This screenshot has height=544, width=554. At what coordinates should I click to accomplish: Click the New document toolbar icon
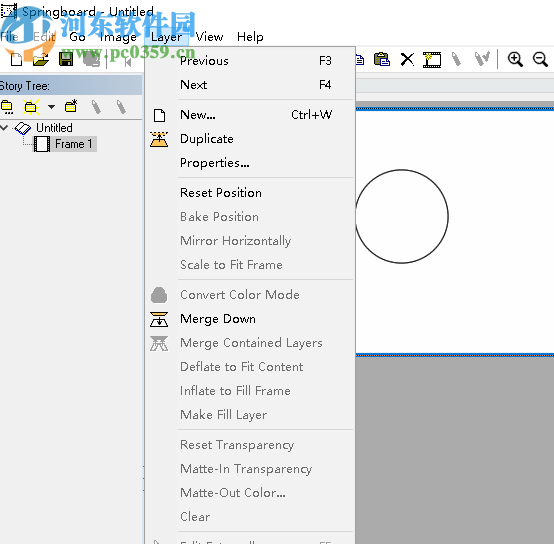coord(16,59)
